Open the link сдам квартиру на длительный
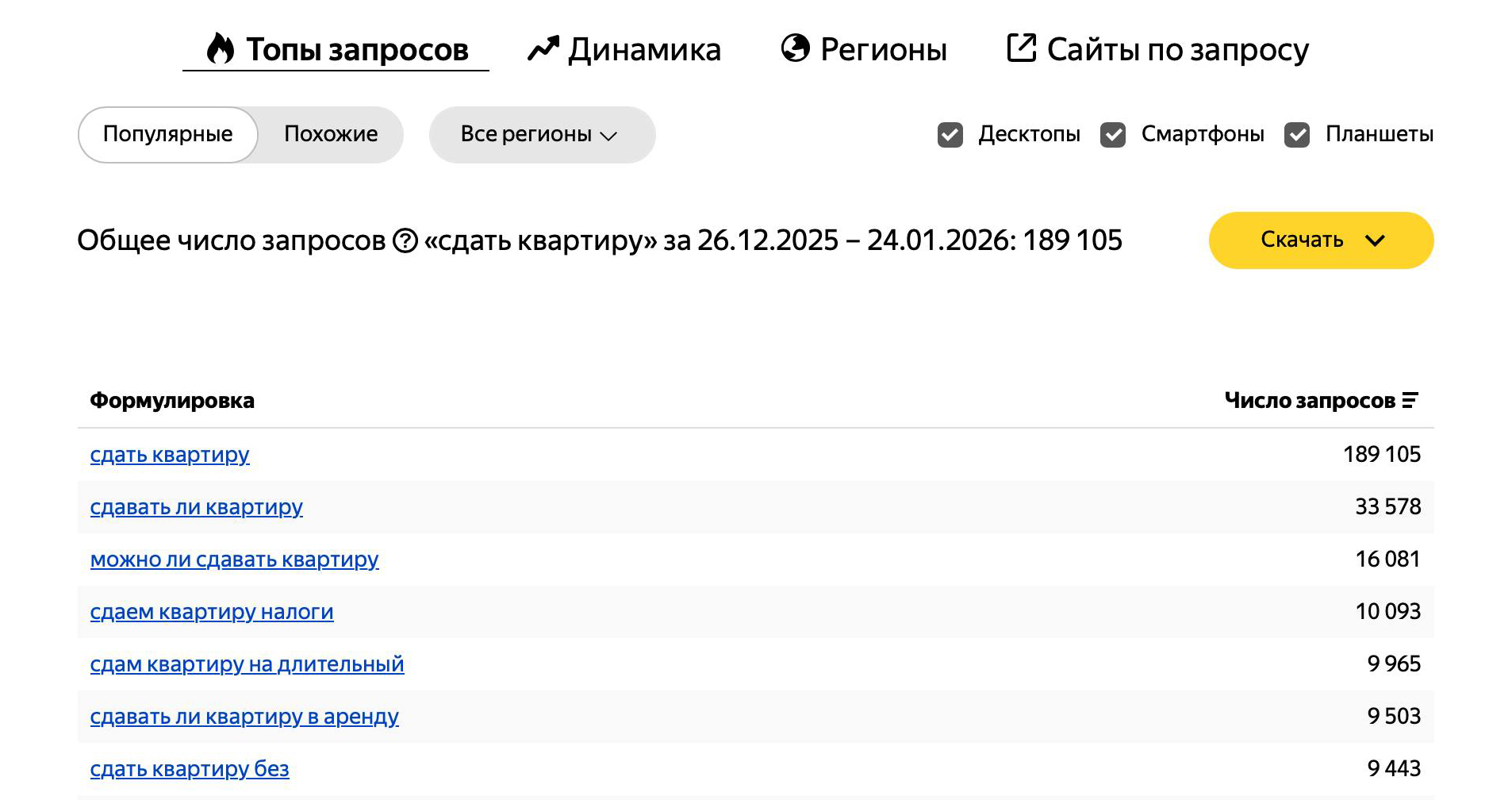Screen dimensions: 1512x800 [x=248, y=664]
